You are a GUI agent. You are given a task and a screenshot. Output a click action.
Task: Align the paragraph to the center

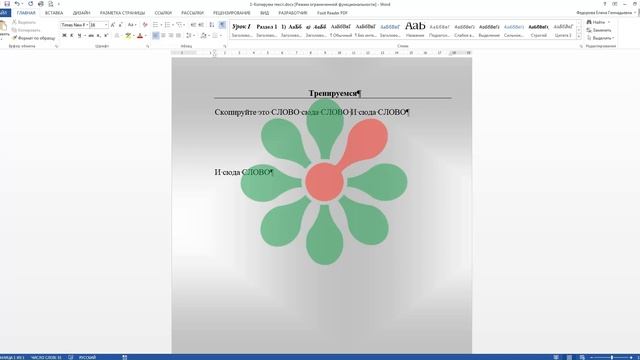[163, 36]
